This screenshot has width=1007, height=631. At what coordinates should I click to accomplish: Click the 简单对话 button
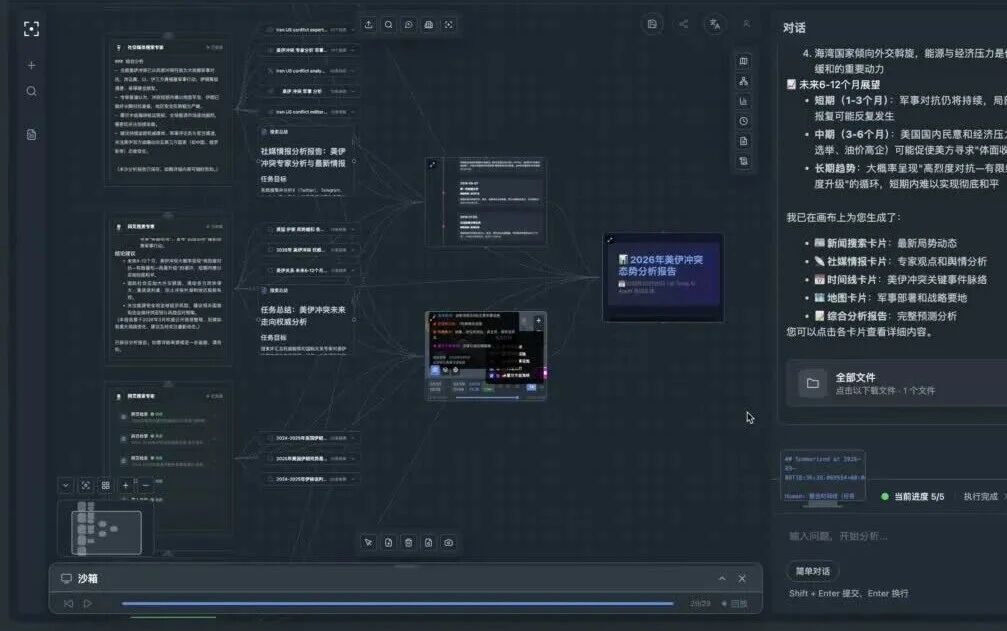[x=812, y=571]
